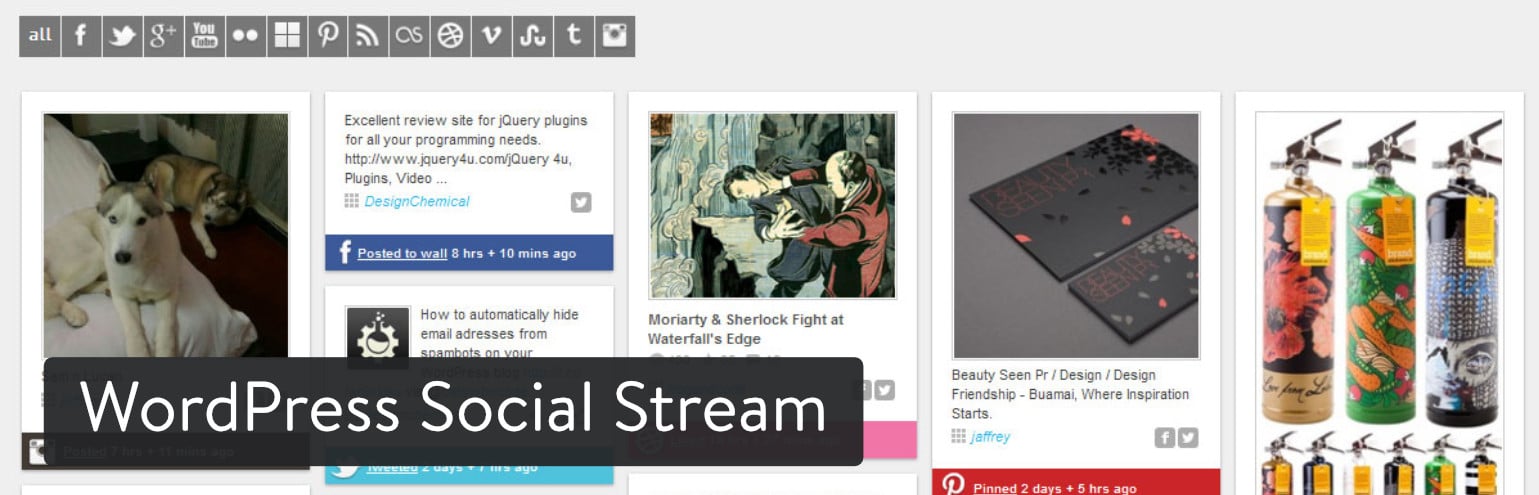Share the Beauty Seen post on Twitter
This screenshot has height=495, width=1539.
[1188, 437]
